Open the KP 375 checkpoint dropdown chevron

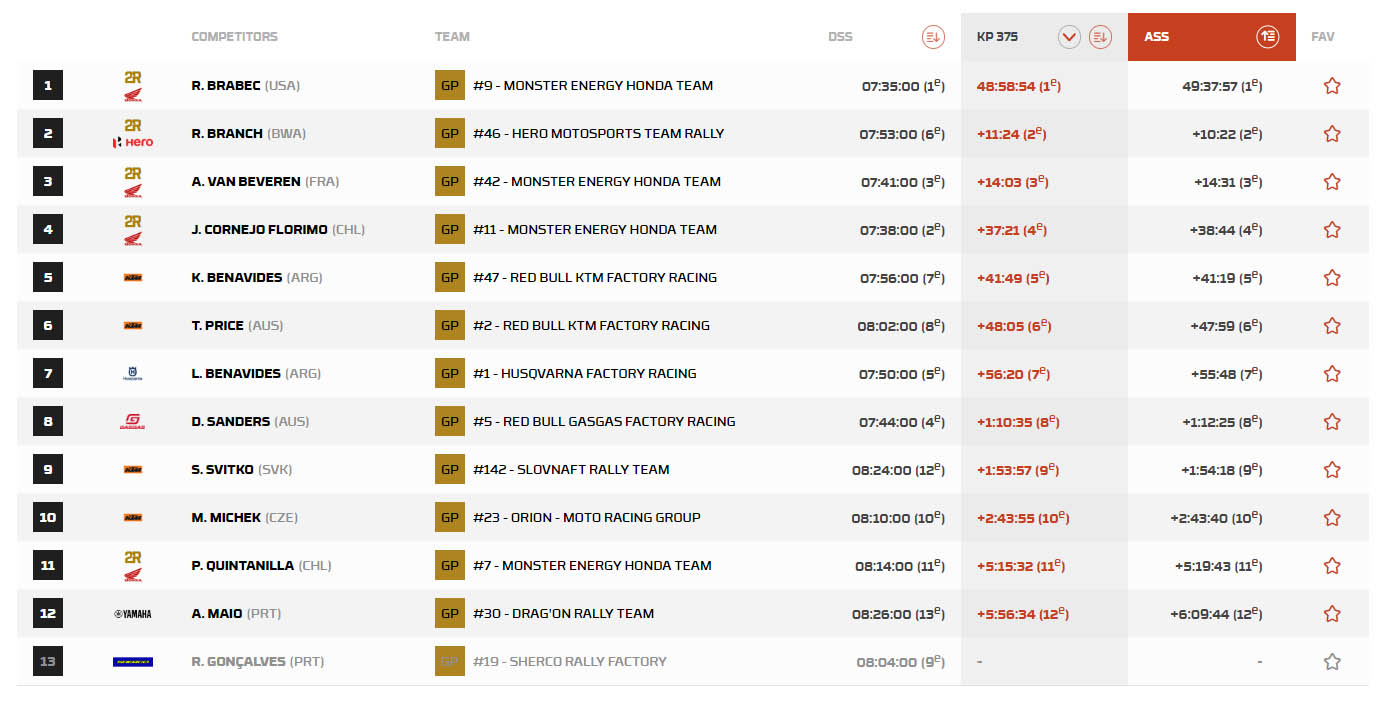(1069, 37)
